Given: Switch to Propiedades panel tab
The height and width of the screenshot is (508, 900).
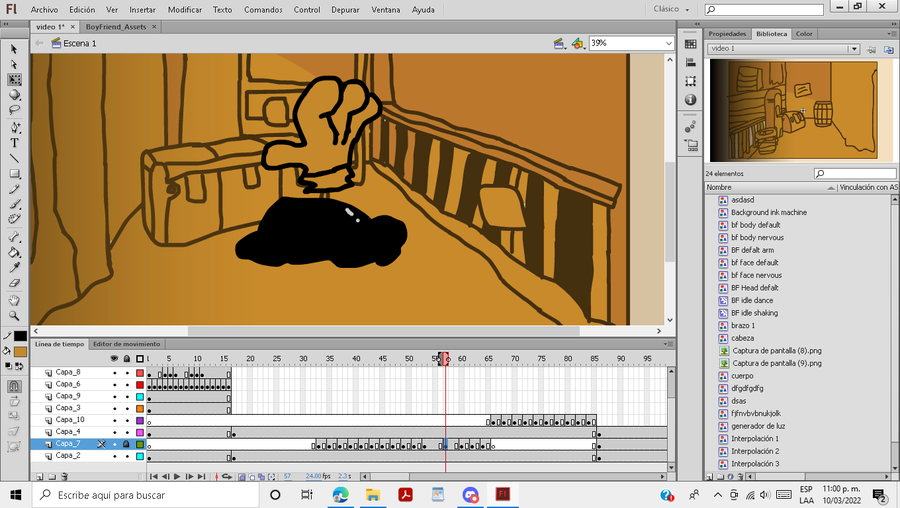Looking at the screenshot, I should 727,34.
